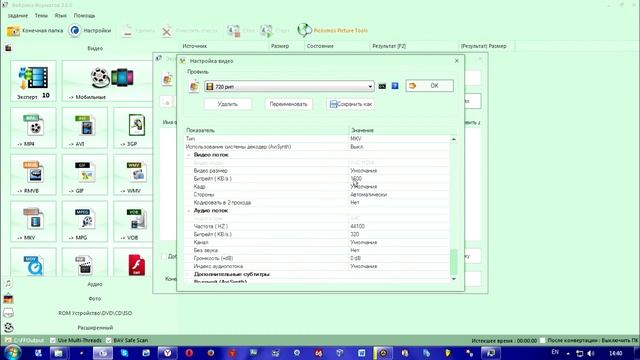Open Настройки from the toolbar
This screenshot has width=640, height=360.
pyautogui.click(x=90, y=31)
